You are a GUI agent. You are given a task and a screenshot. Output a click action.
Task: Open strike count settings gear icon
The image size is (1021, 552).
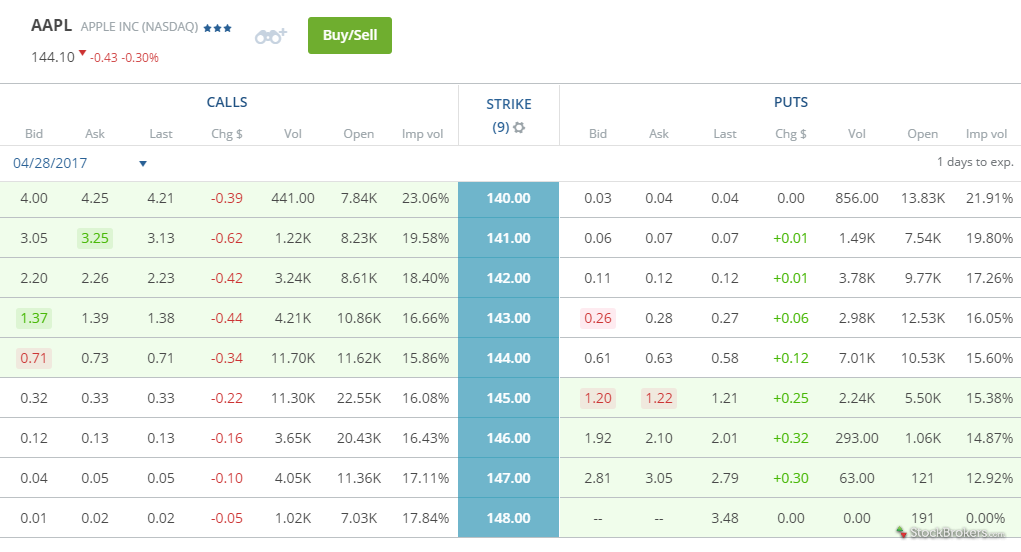coord(519,128)
